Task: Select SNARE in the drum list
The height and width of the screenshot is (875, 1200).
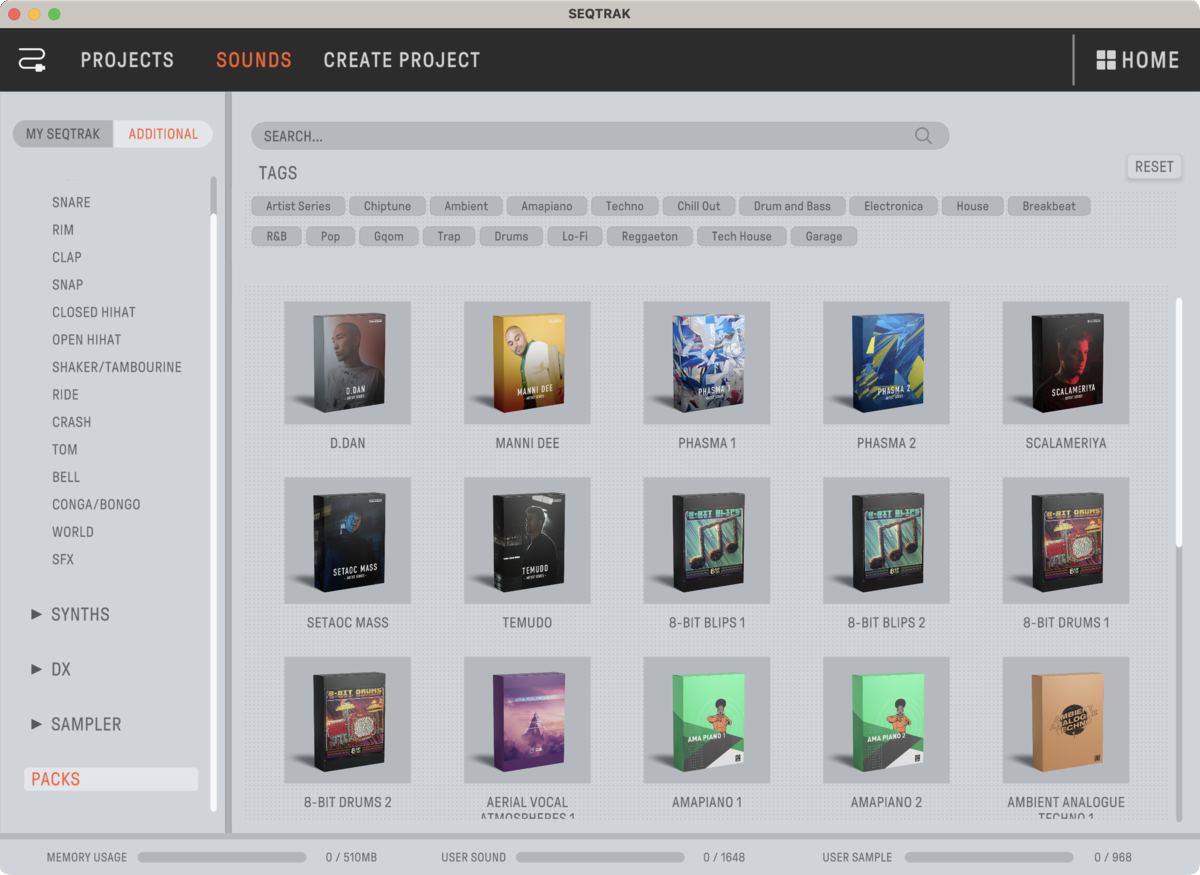Action: pos(71,202)
